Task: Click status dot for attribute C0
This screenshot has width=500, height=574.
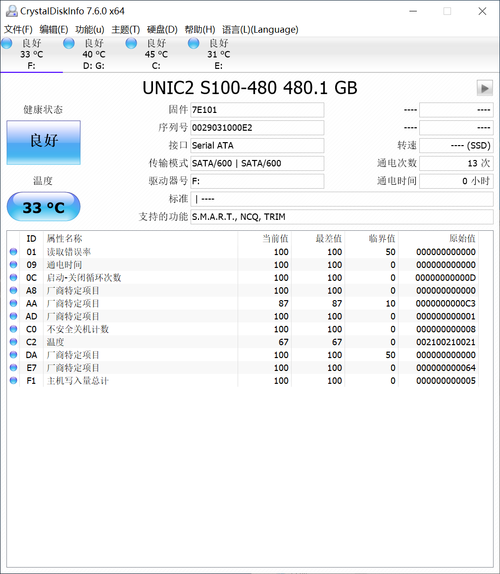Action: click(x=14, y=329)
